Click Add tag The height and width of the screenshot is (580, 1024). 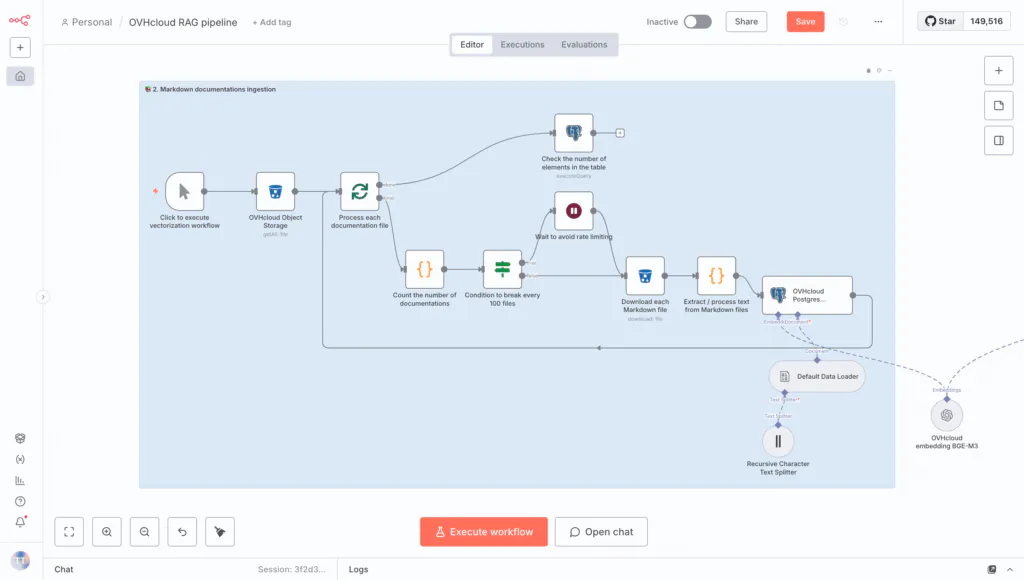[x=272, y=22]
